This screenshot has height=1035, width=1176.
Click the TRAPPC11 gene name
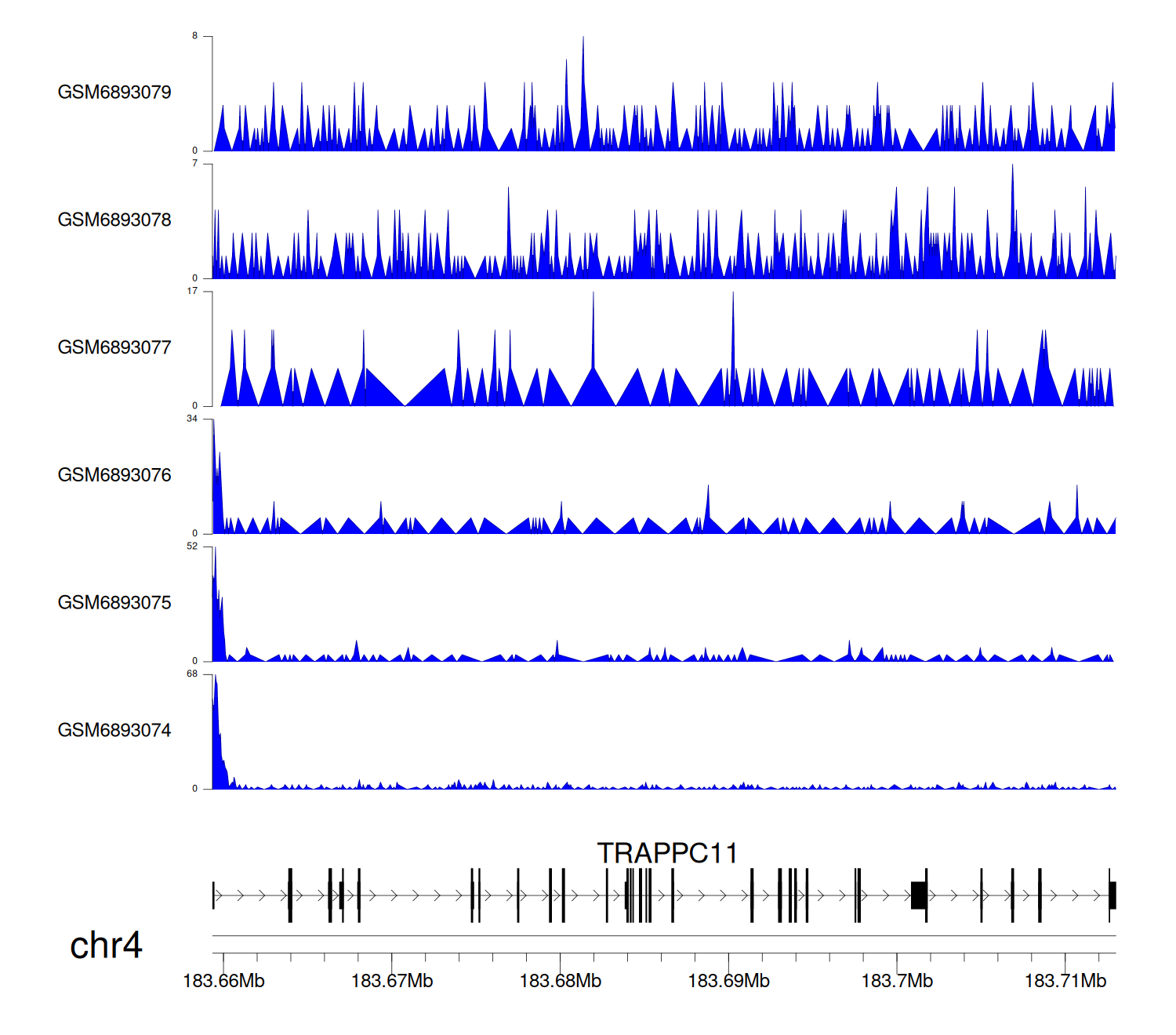[x=667, y=853]
